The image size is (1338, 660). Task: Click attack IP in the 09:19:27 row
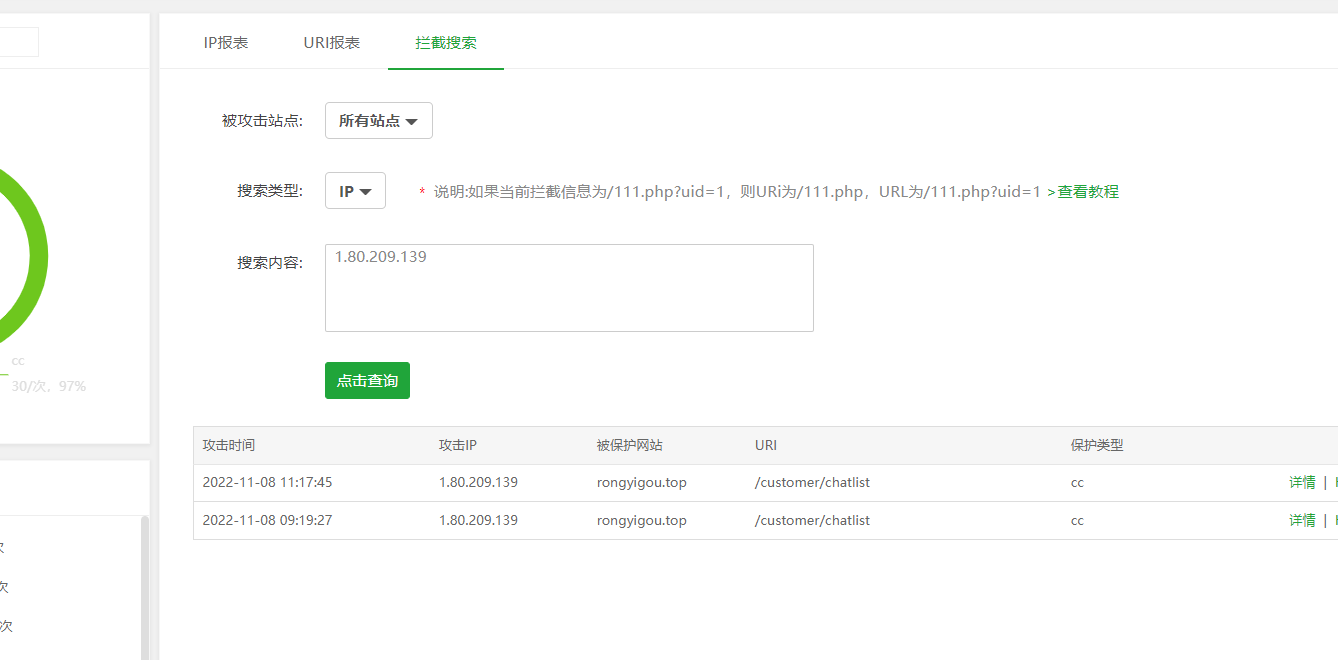point(478,520)
